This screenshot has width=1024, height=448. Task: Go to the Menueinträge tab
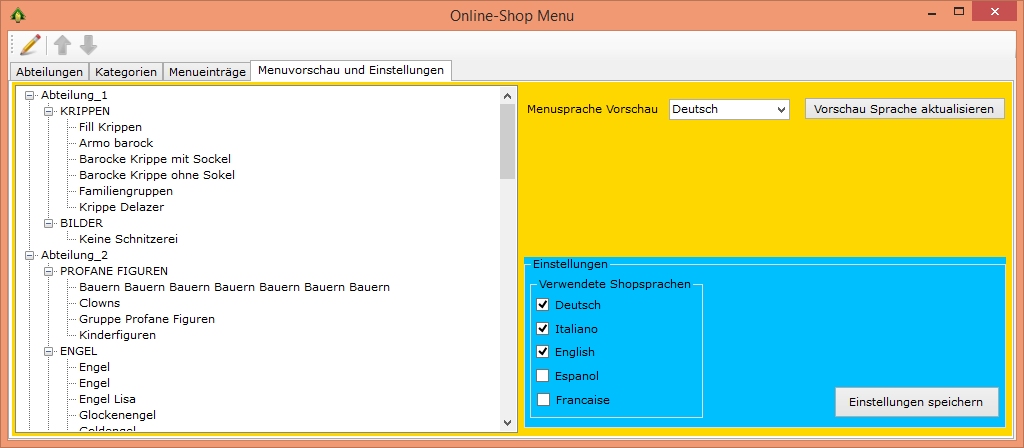tap(206, 72)
